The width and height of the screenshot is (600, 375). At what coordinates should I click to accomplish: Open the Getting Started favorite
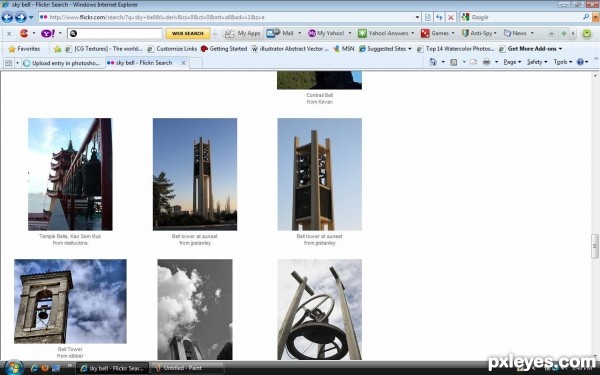224,49
